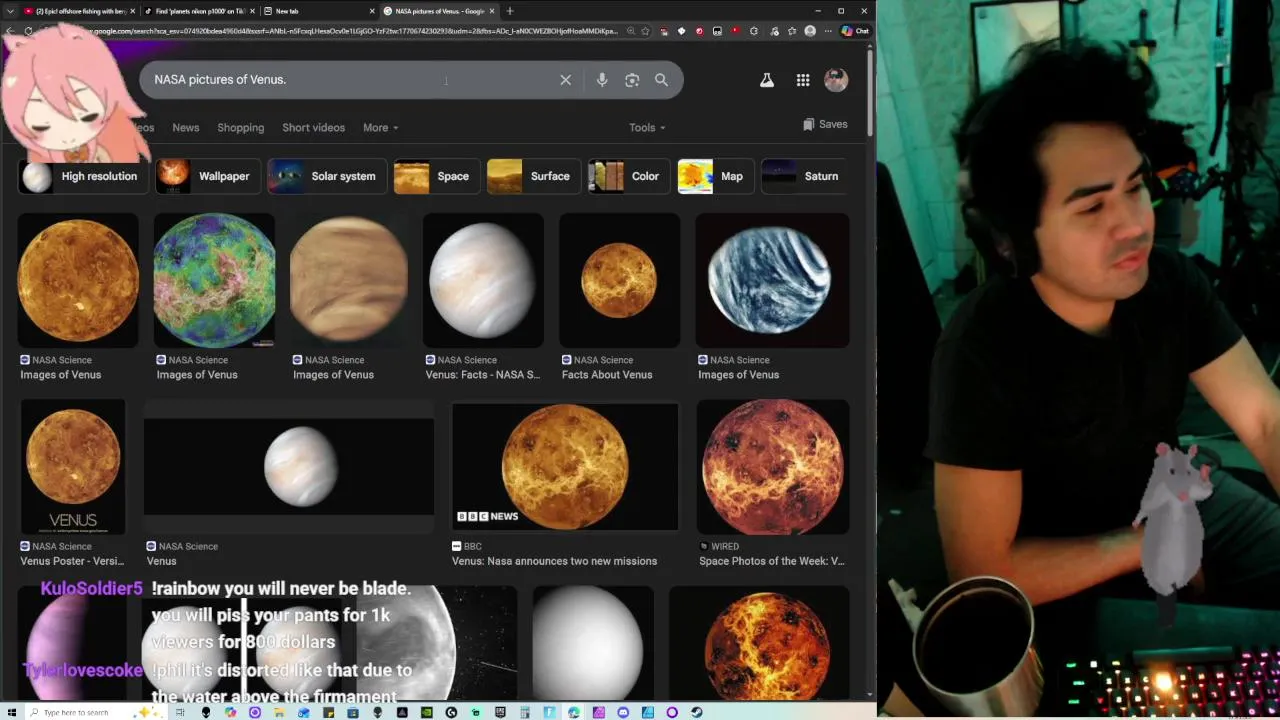Open the Google account profile avatar
The height and width of the screenshot is (720, 1280).
click(x=836, y=80)
